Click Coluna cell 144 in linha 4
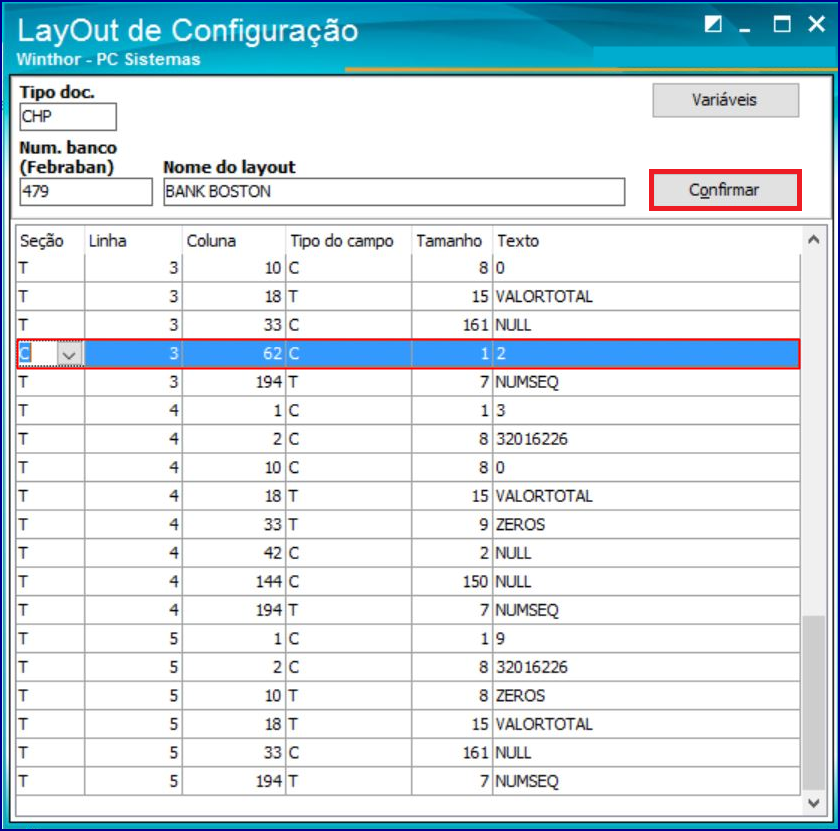 (234, 582)
